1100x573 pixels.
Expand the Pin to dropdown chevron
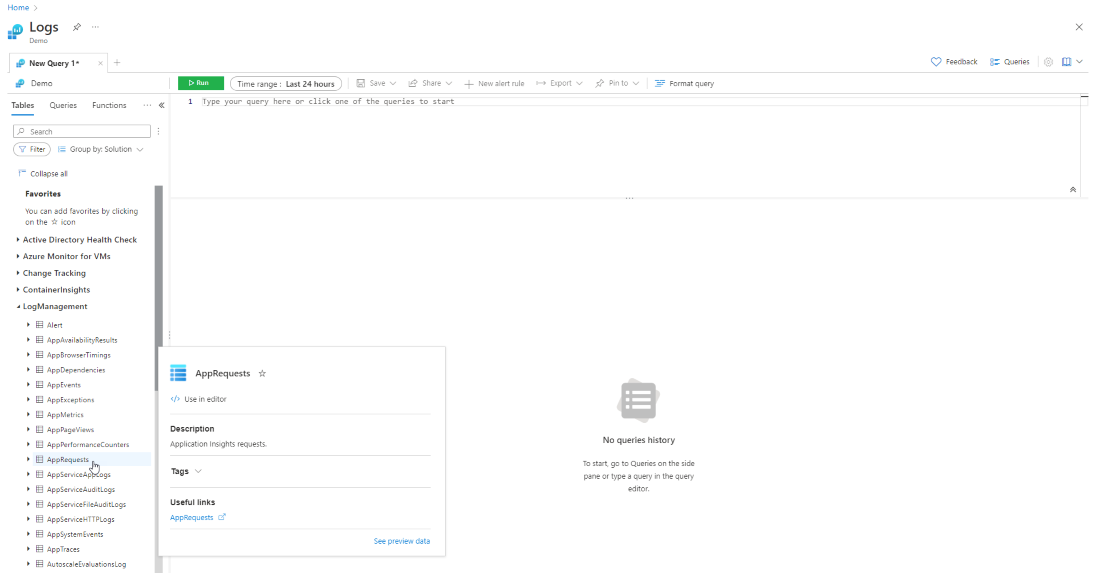point(636,83)
